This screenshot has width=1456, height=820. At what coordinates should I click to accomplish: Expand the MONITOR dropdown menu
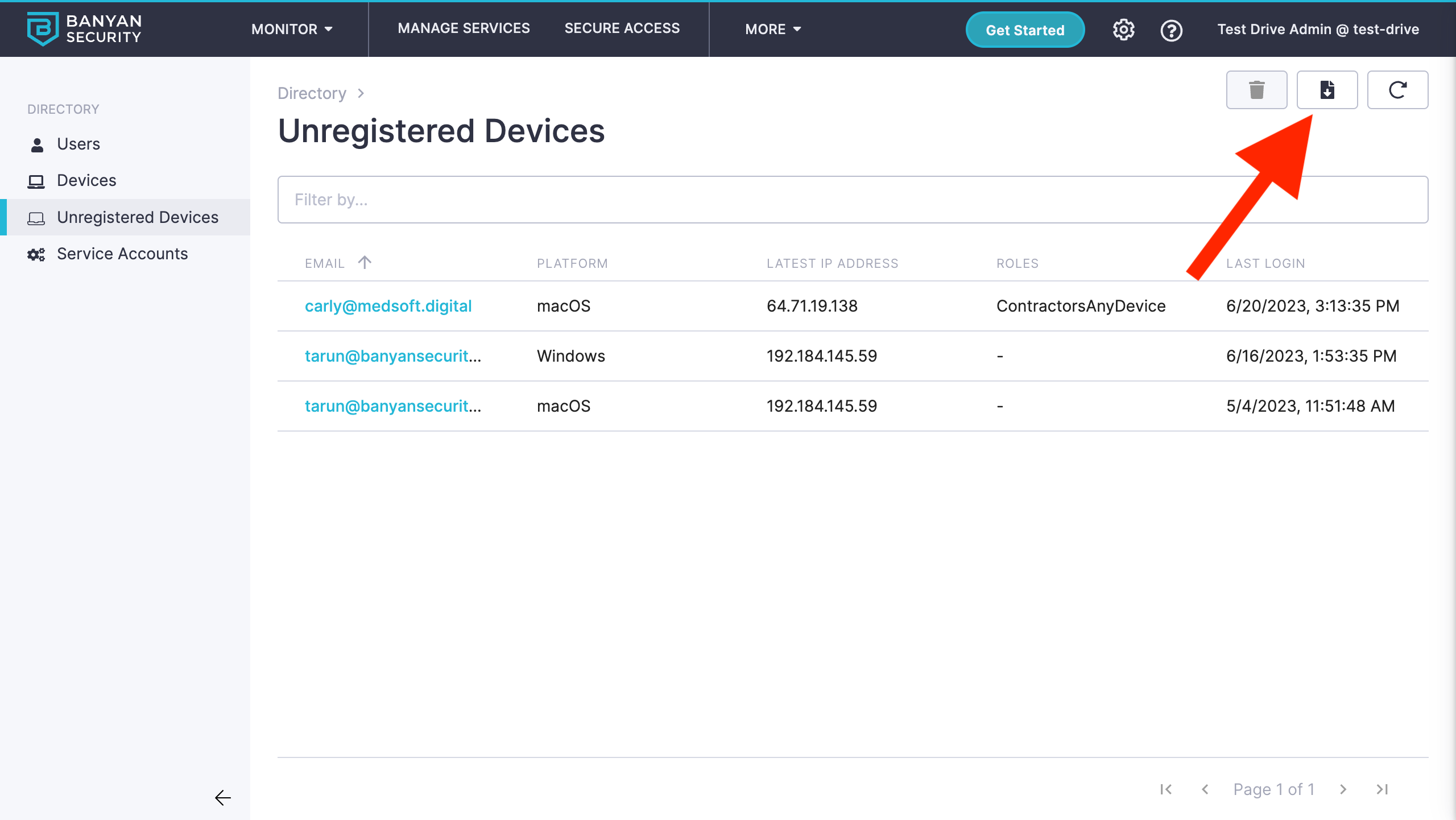292,29
